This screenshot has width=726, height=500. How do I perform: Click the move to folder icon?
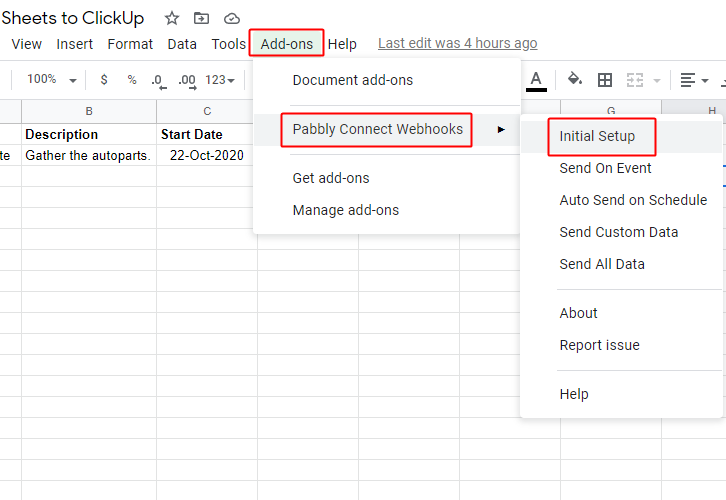[x=201, y=19]
